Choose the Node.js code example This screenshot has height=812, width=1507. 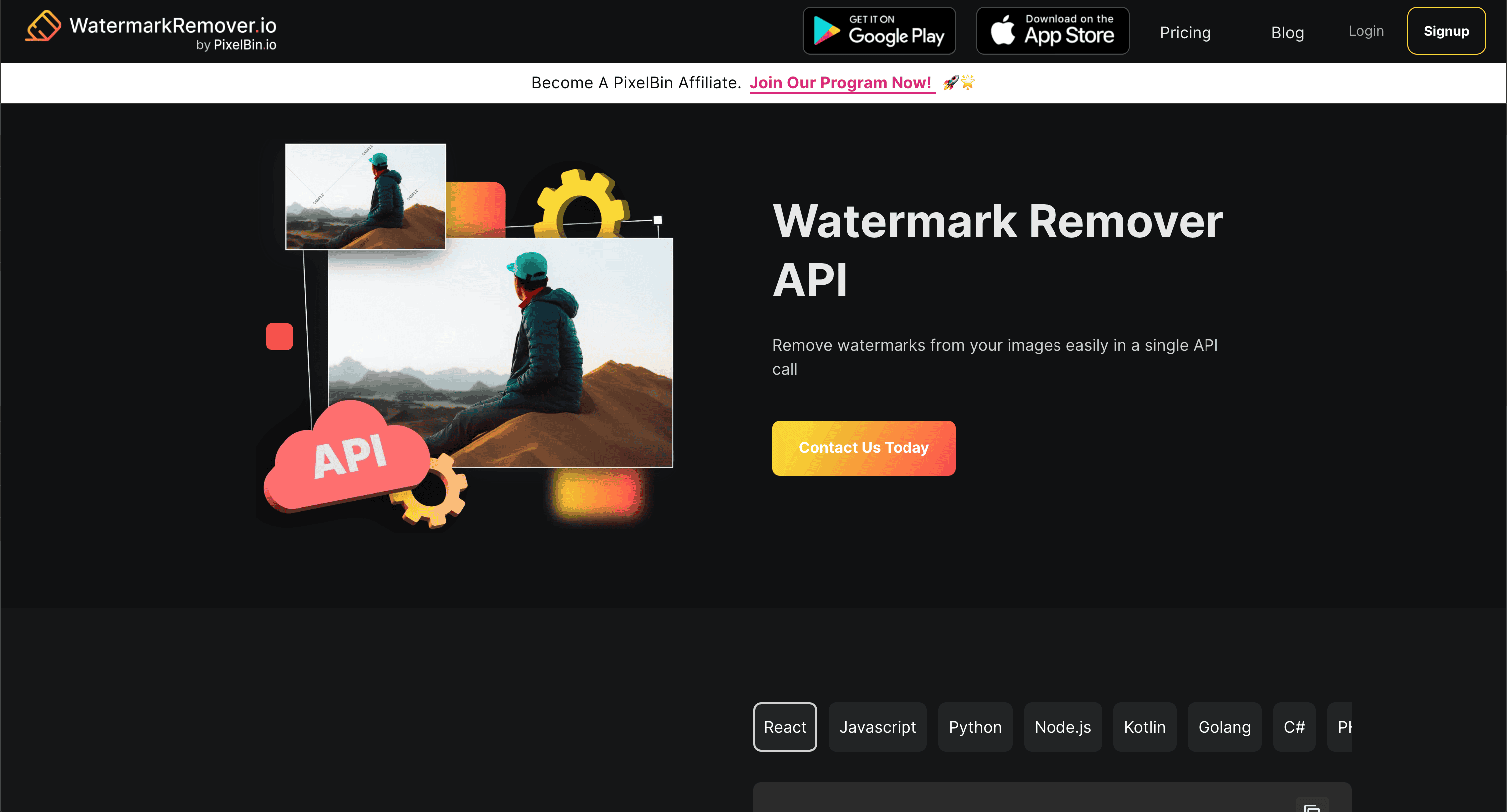coord(1062,727)
